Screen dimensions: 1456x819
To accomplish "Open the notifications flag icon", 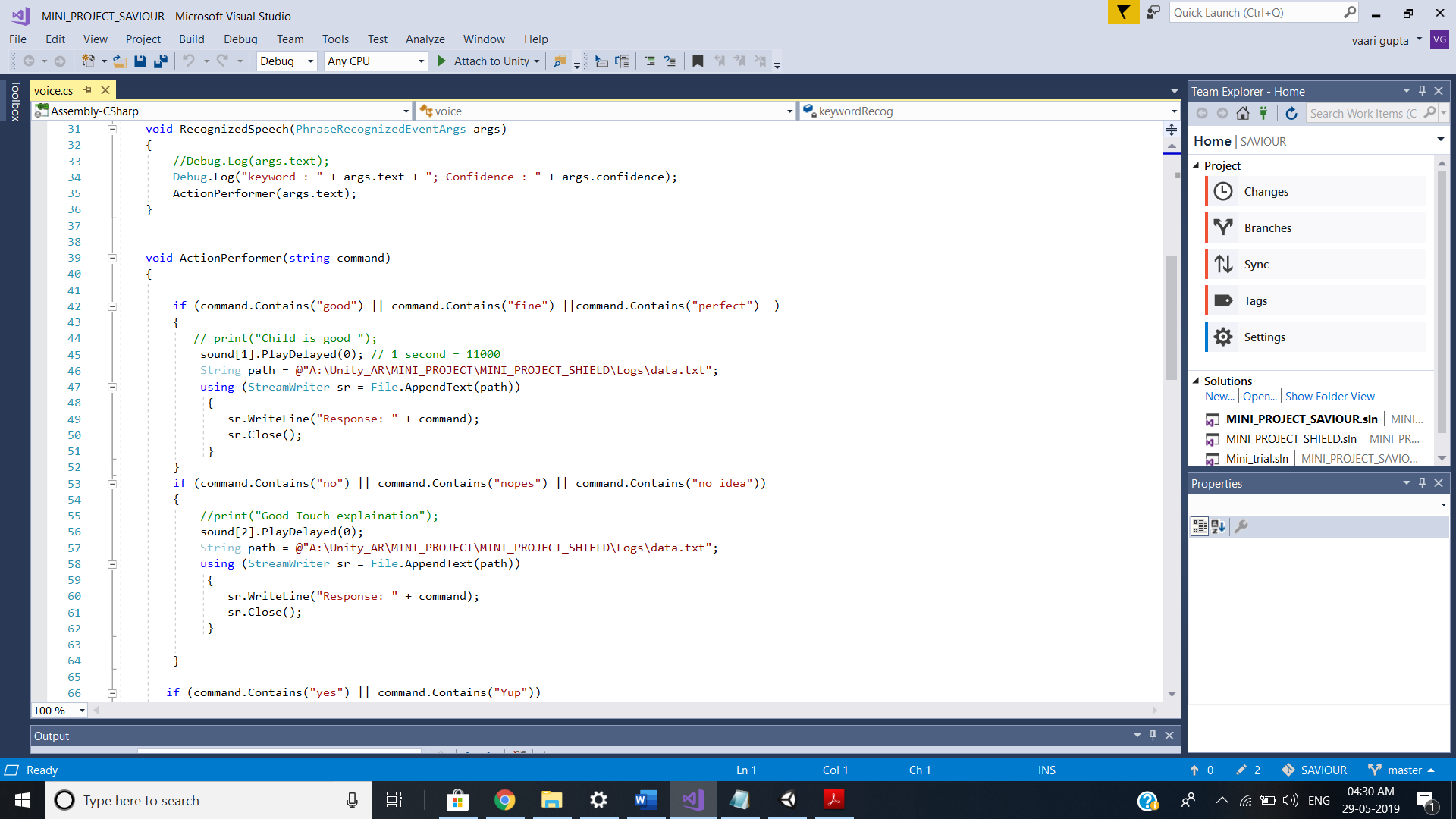I will click(1123, 13).
